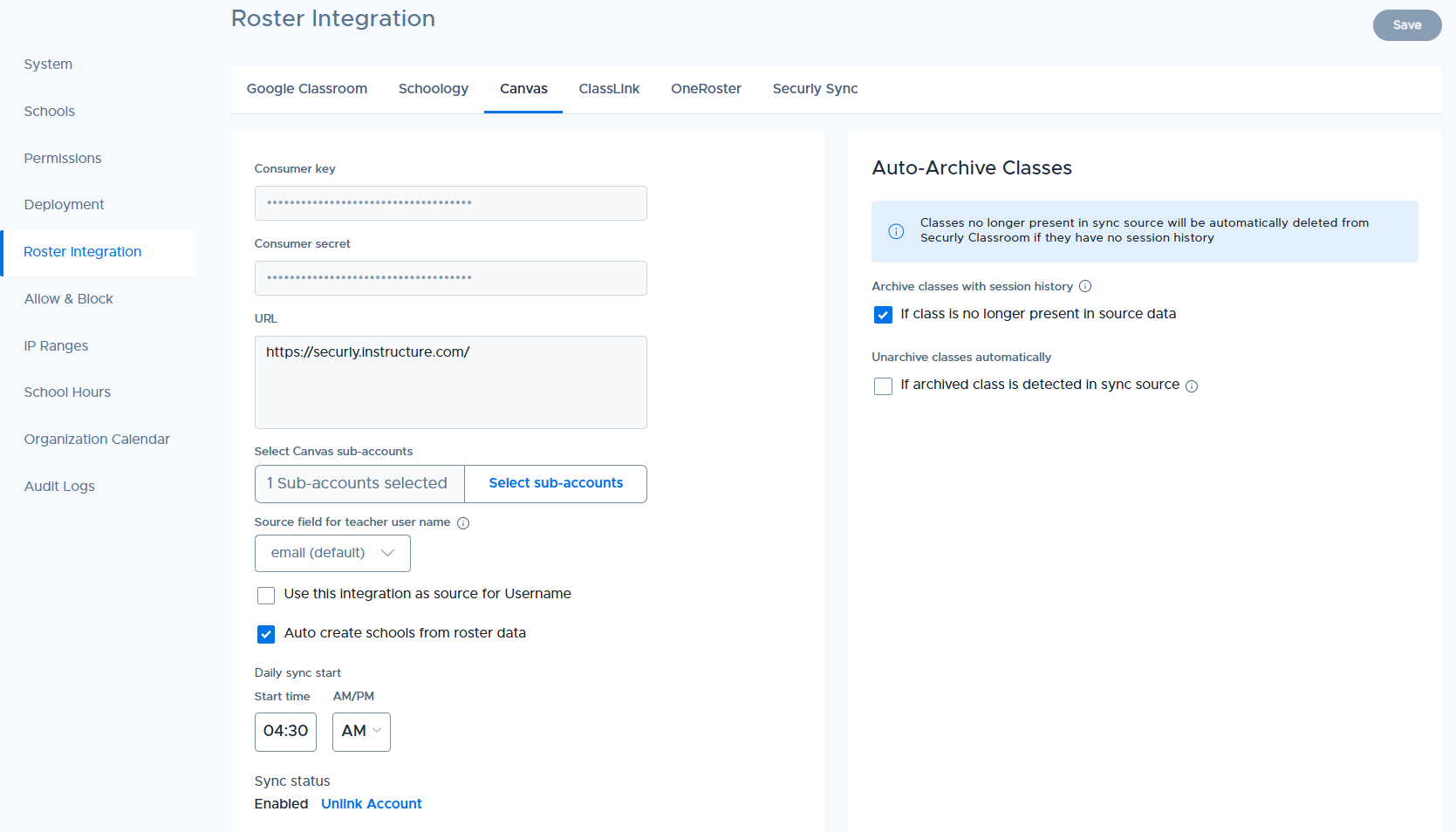
Task: Click the Unlink Account link
Action: pyautogui.click(x=372, y=804)
